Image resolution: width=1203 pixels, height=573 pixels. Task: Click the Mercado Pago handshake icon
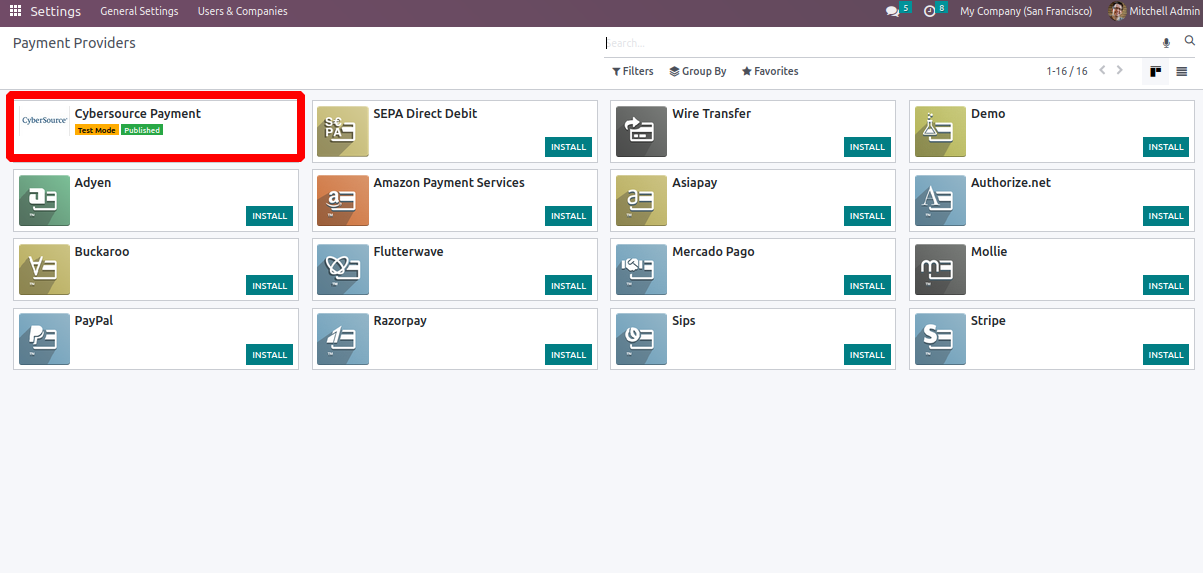pyautogui.click(x=642, y=270)
